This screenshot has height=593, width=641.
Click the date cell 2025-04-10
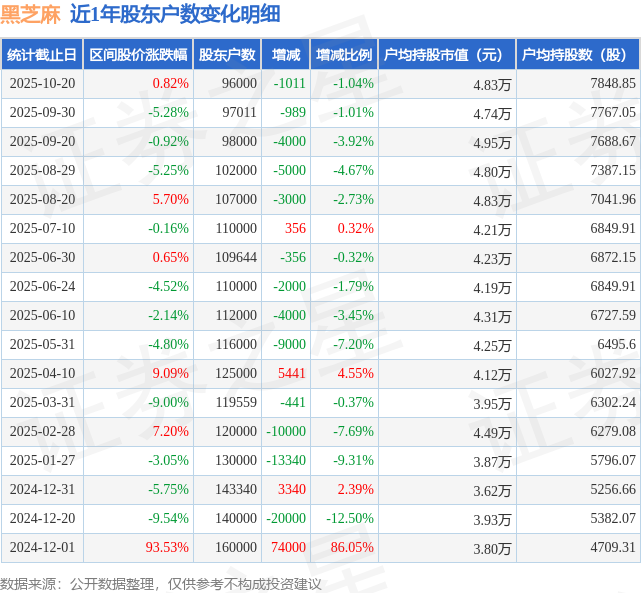point(43,374)
